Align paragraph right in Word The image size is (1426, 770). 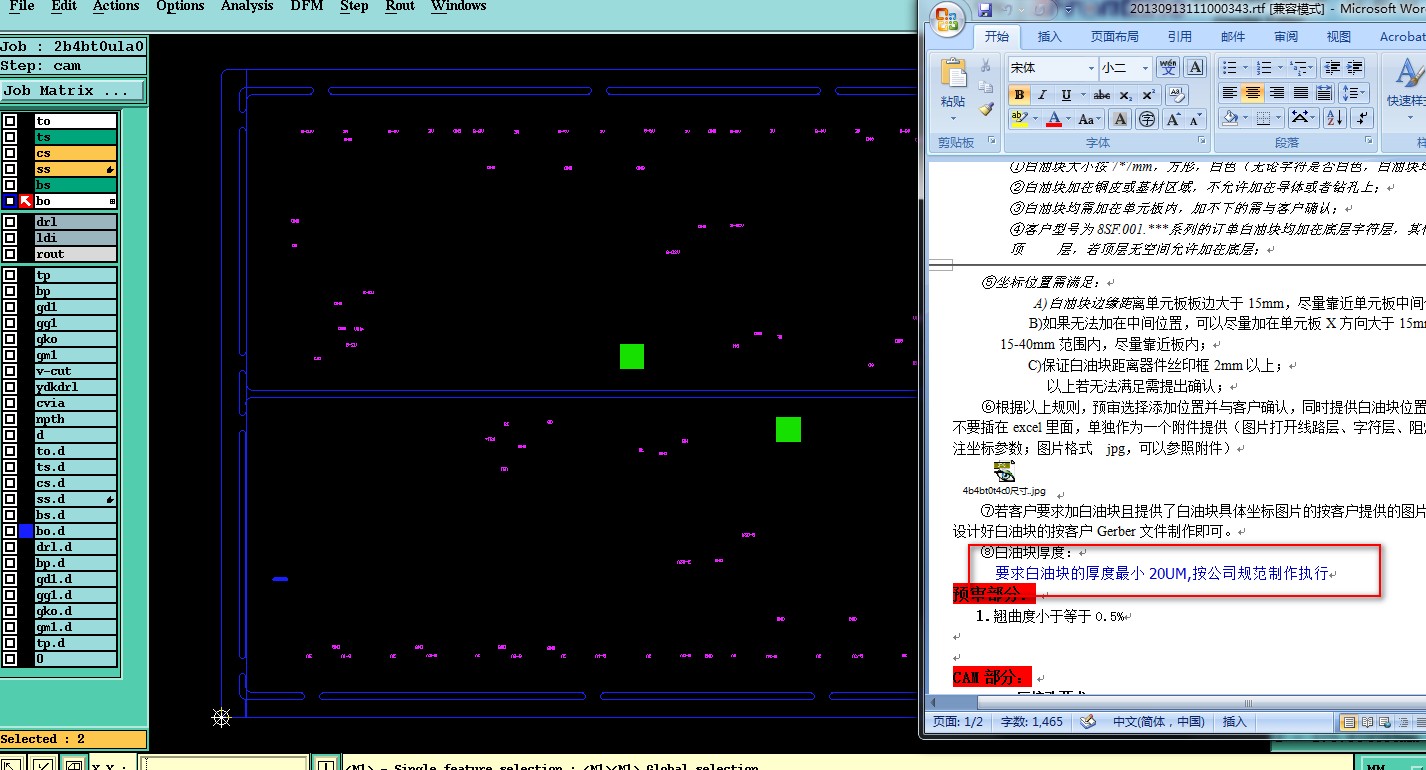pyautogui.click(x=1277, y=93)
